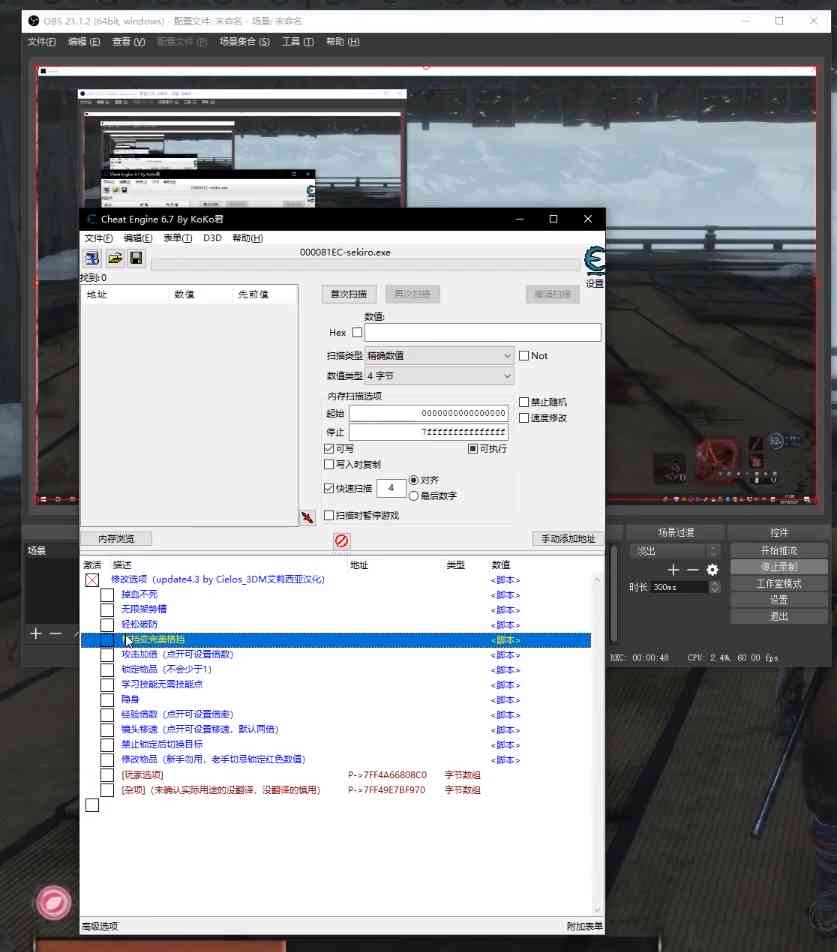Click the cheat table vertical scrollbar

[597, 745]
